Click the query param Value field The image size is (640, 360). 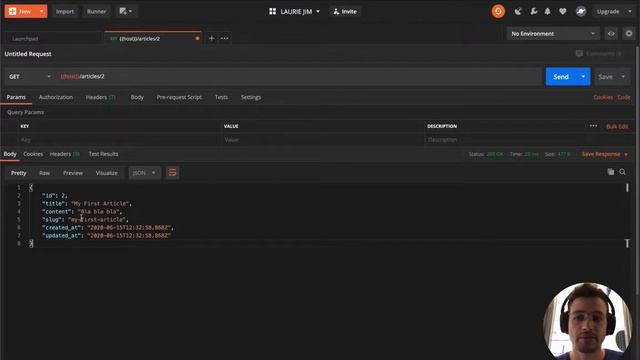pyautogui.click(x=322, y=140)
